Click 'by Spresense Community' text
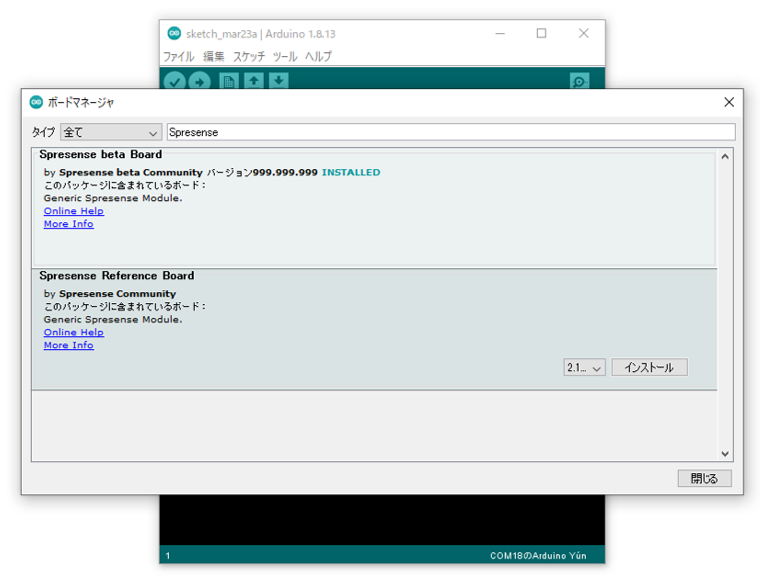Screen dimensions: 760x578 110,294
